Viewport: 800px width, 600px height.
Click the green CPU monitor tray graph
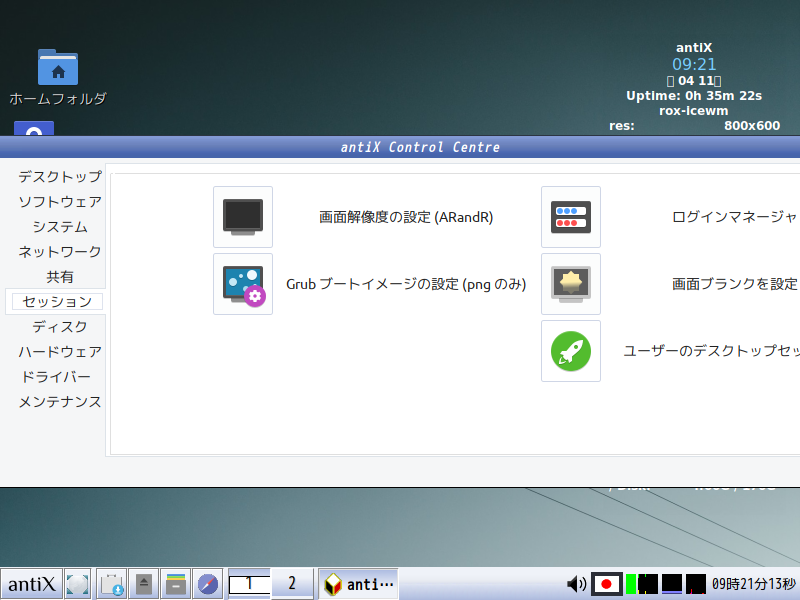point(642,584)
